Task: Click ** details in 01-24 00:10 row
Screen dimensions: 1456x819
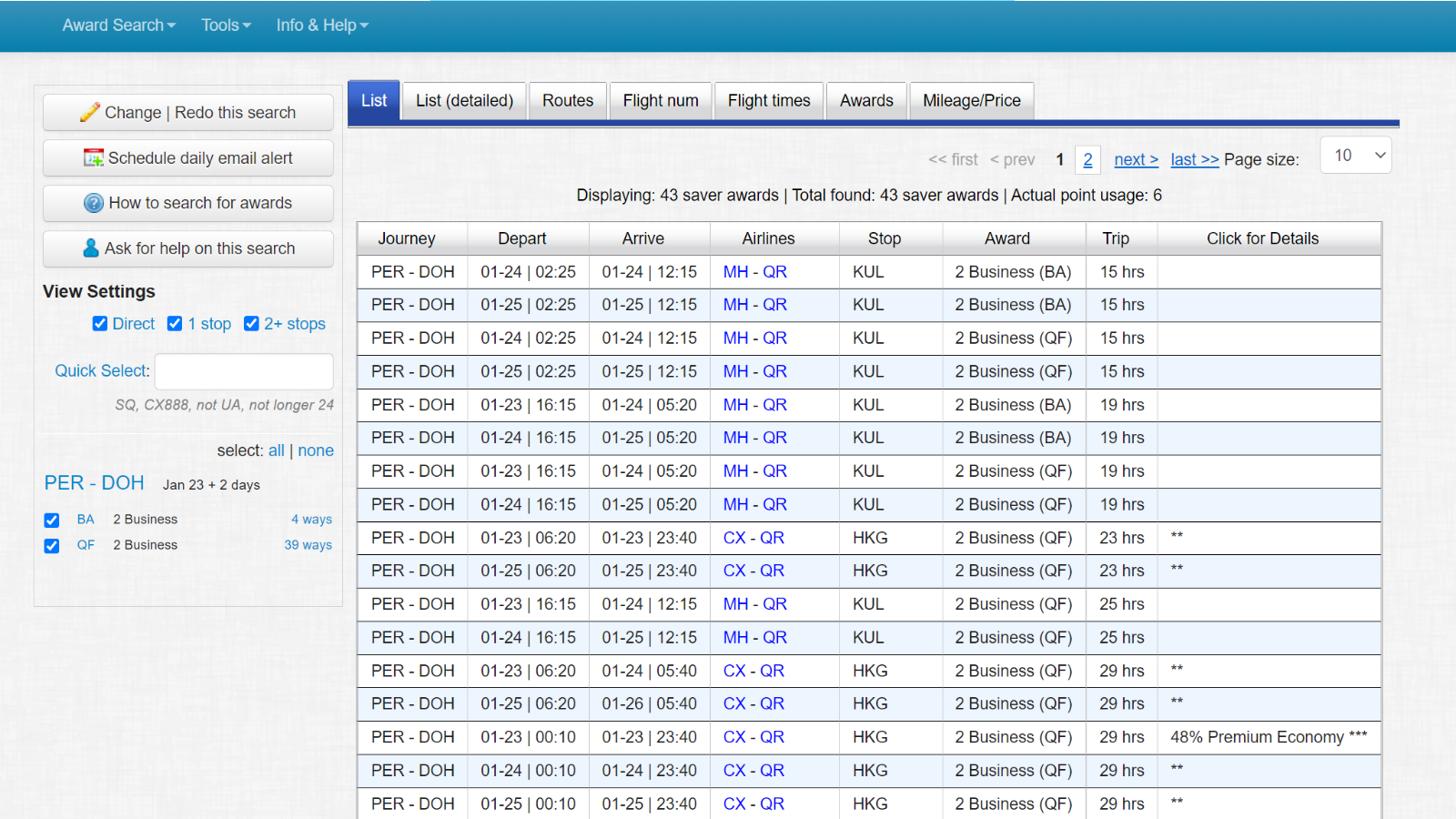Action: [1177, 769]
